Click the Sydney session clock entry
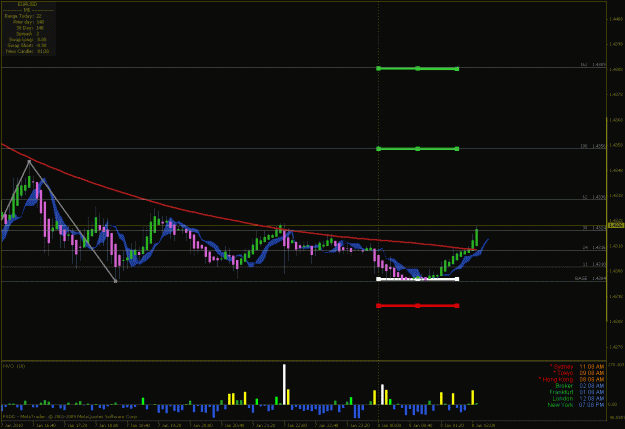The image size is (625, 429). [577, 366]
